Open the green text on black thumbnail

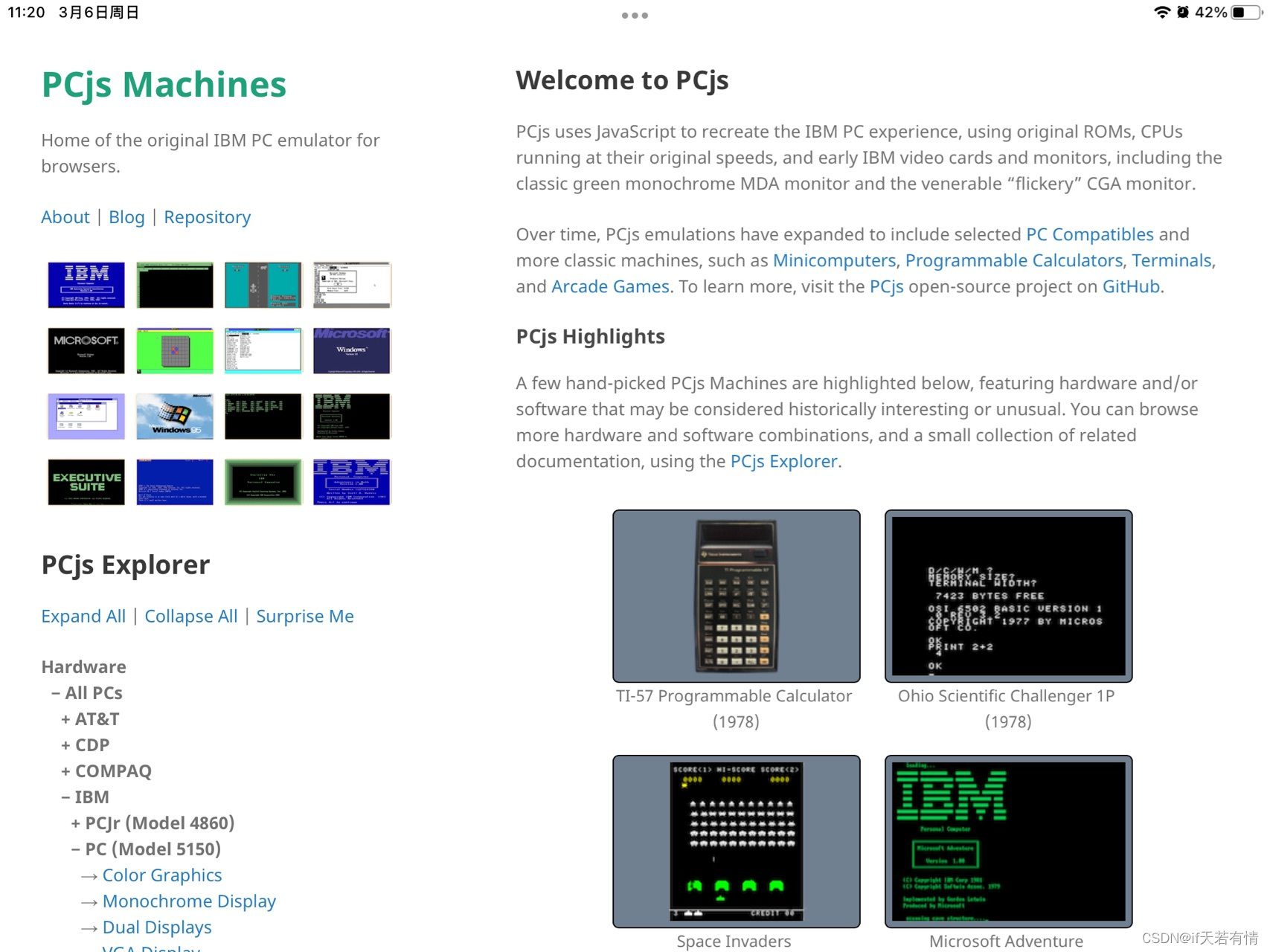tap(263, 416)
